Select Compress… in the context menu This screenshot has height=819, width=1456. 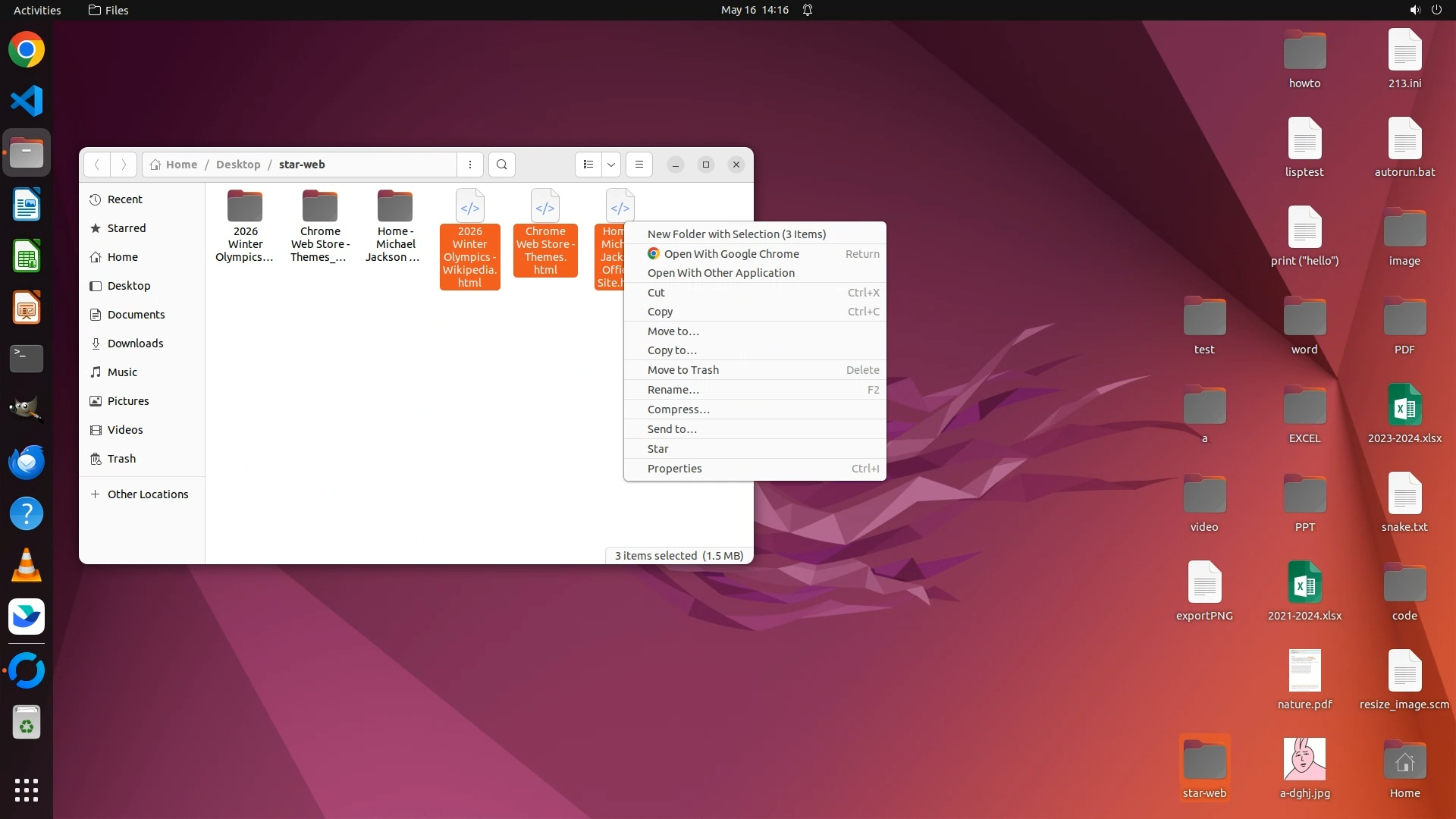click(678, 409)
